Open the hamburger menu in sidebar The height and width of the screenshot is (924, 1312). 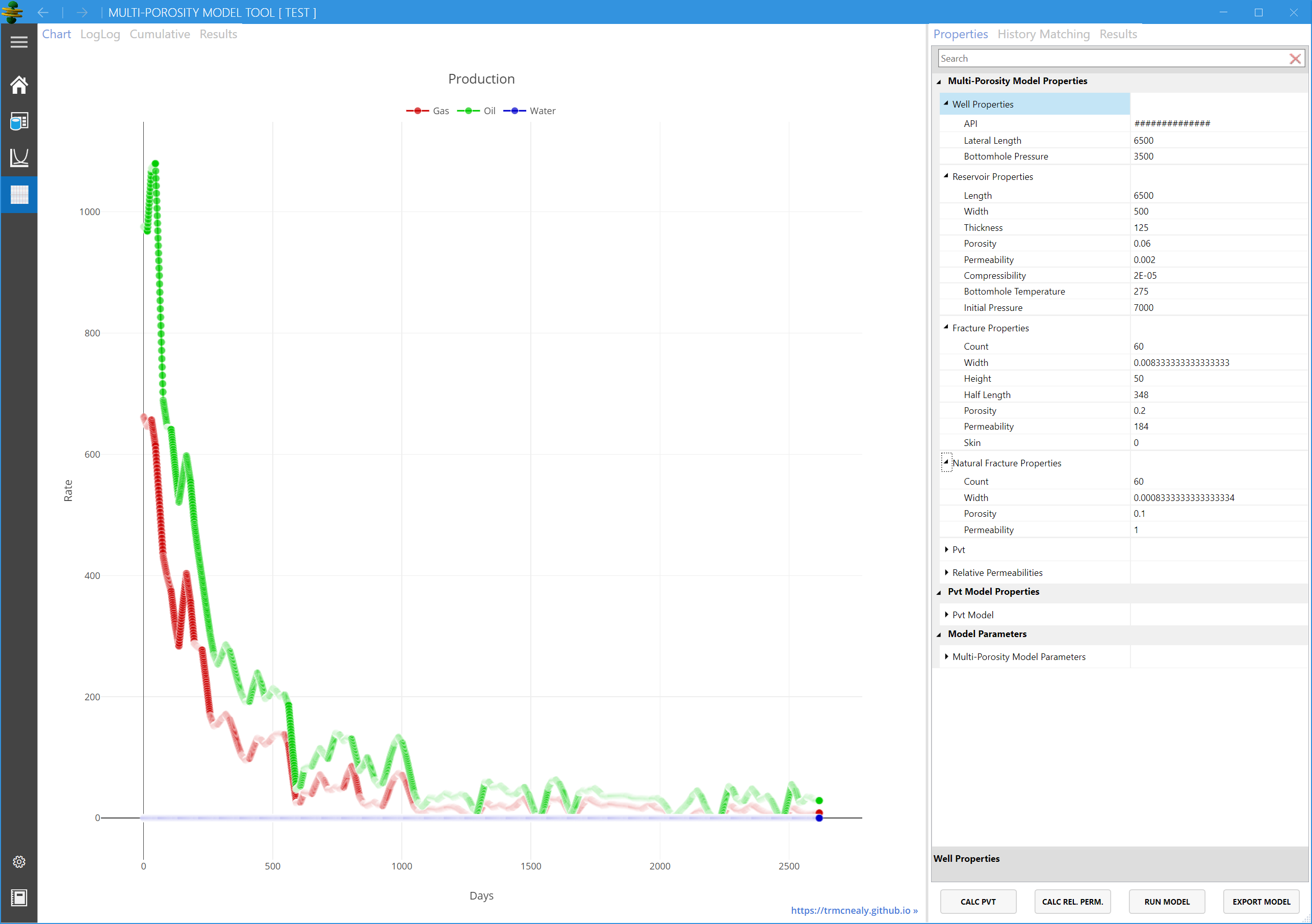(x=19, y=42)
